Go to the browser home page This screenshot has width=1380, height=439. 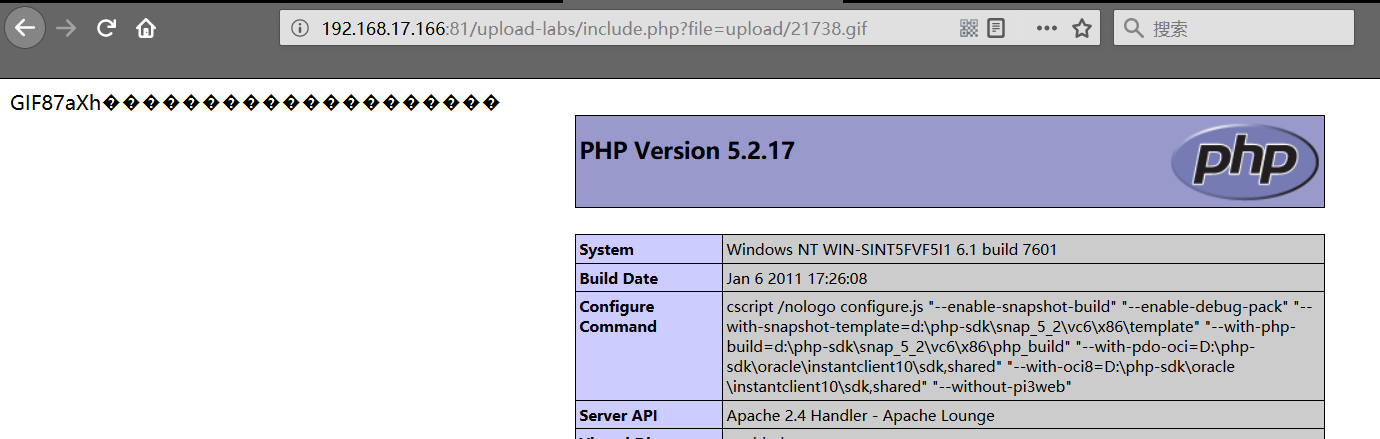(146, 28)
